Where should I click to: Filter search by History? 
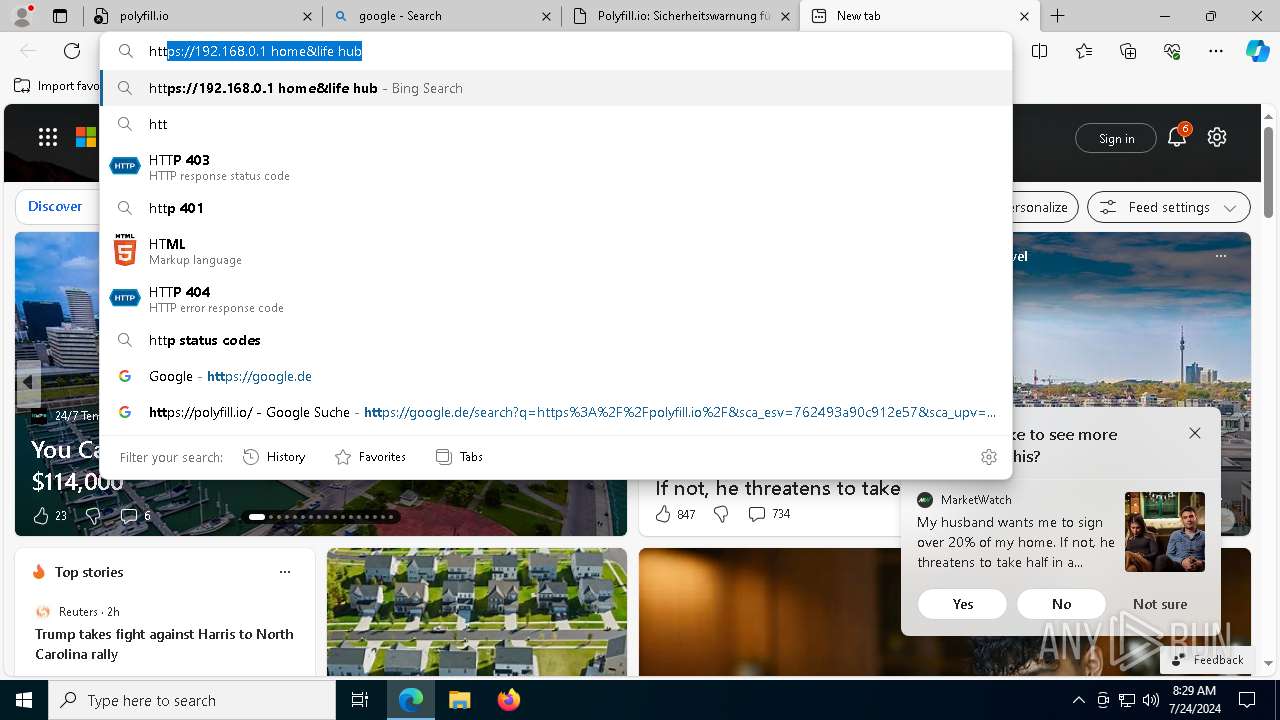click(274, 457)
